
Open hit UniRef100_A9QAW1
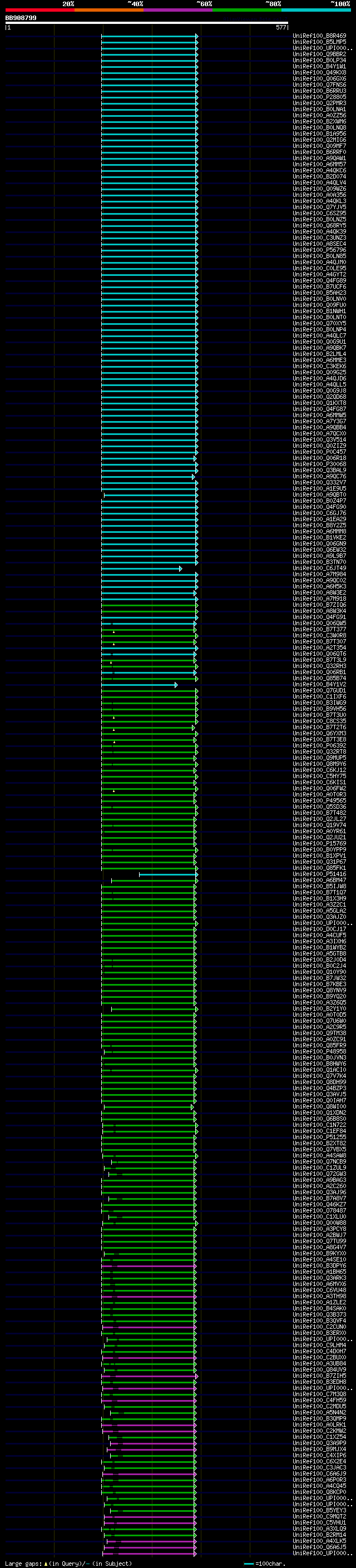(x=319, y=159)
